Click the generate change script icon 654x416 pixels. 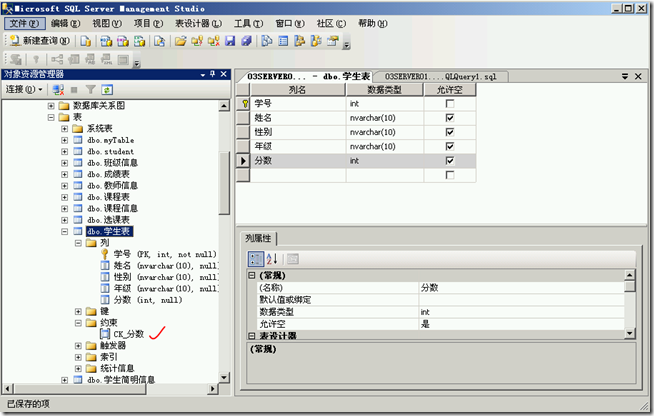pyautogui.click(x=16, y=59)
